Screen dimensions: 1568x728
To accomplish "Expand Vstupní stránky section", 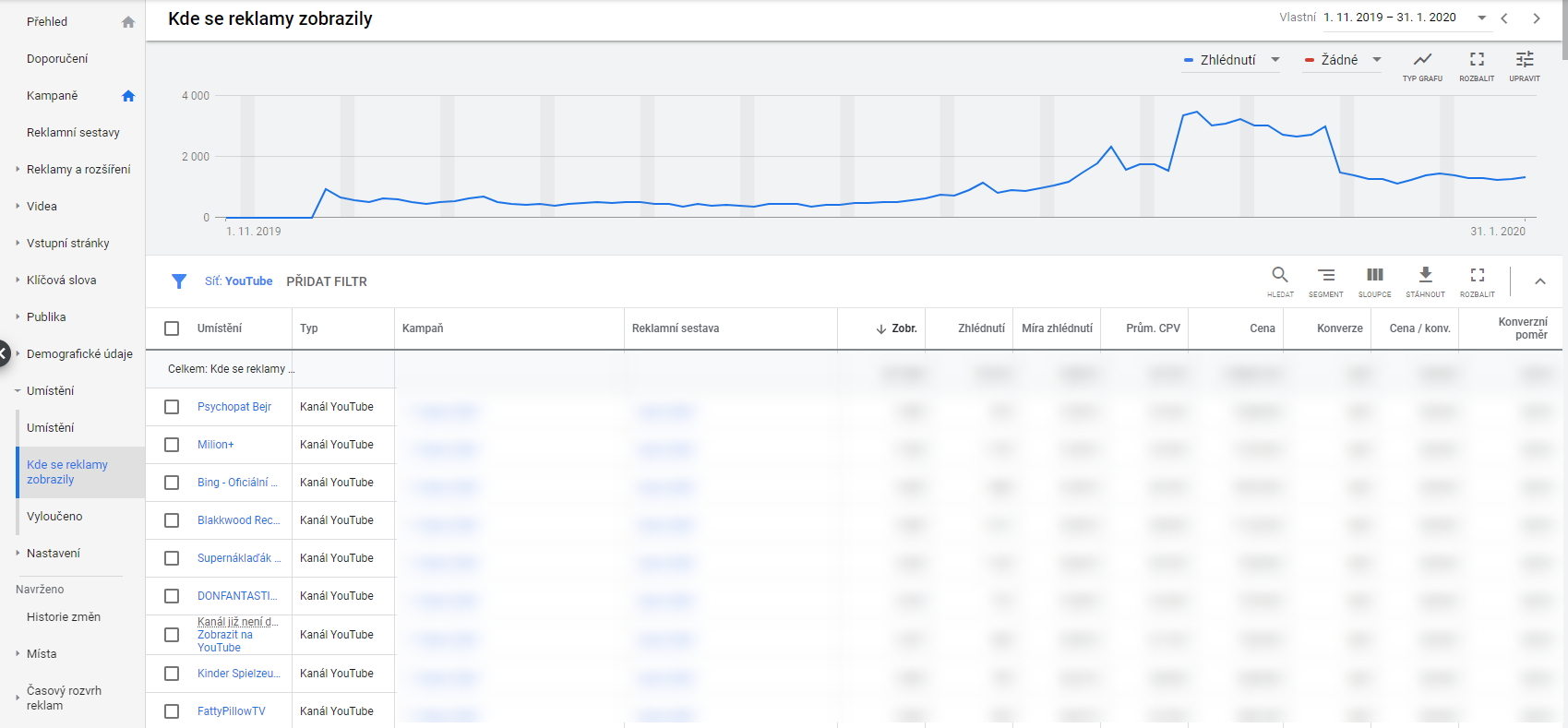I will pos(18,243).
